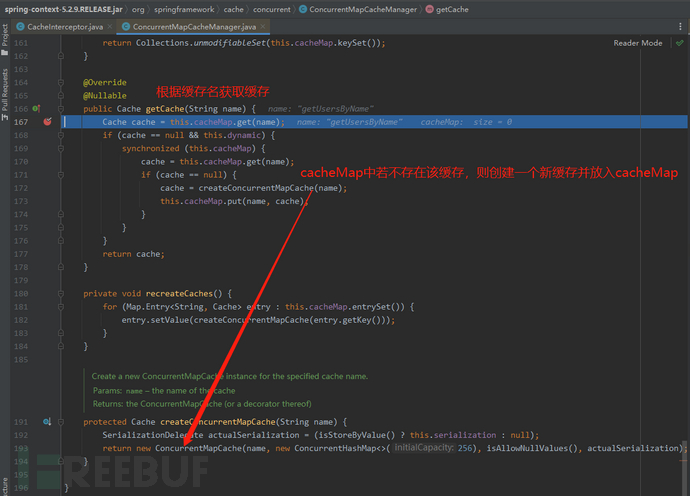The height and width of the screenshot is (496, 690).
Task: Click the 'return cache;' statement
Action: pos(133,254)
